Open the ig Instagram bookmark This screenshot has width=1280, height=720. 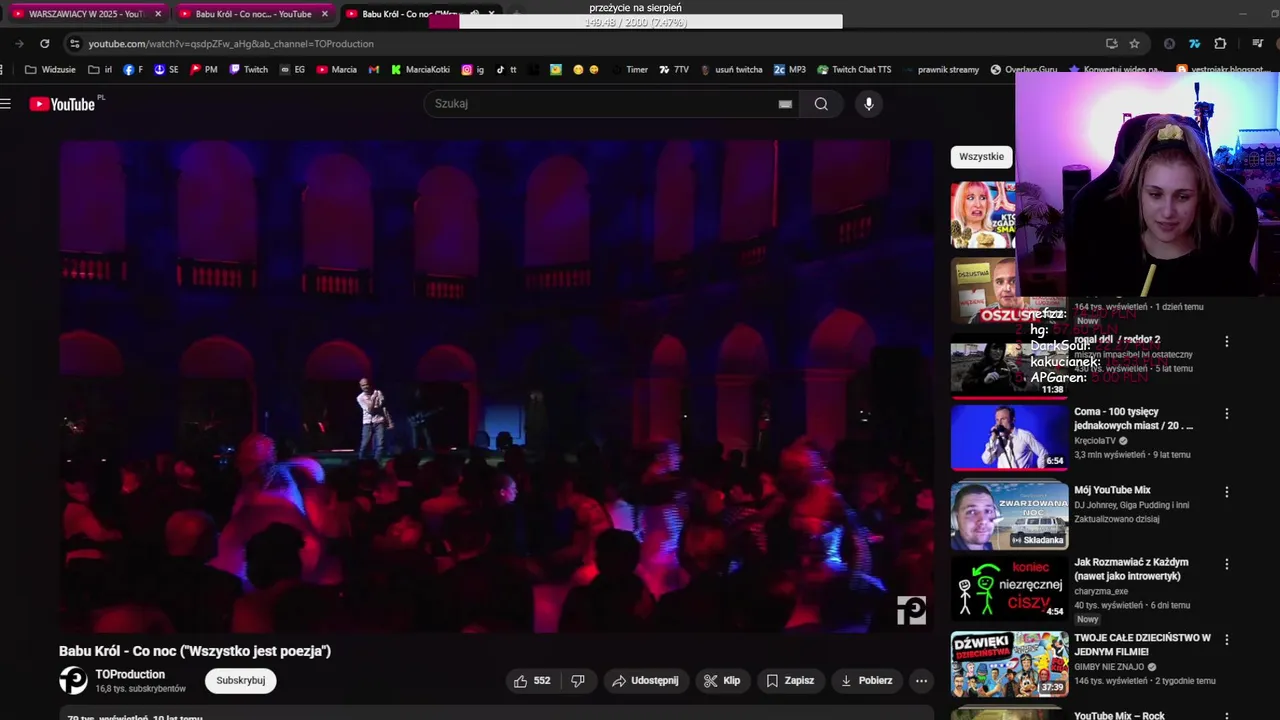[x=473, y=70]
